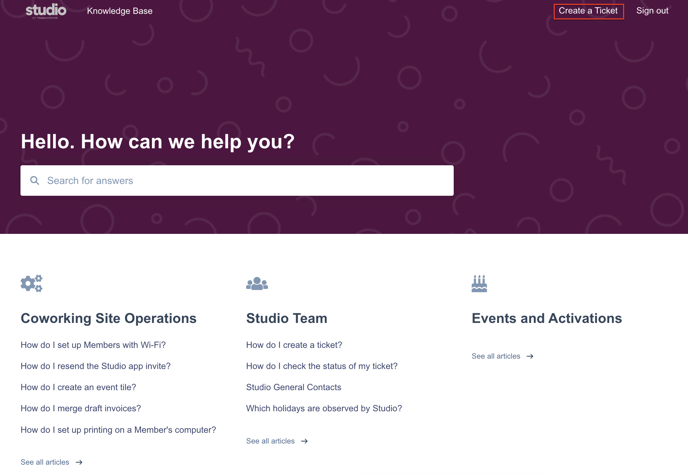Open the Coworking Site Operations category heading
Screen dimensions: 688x474
[x=108, y=318]
